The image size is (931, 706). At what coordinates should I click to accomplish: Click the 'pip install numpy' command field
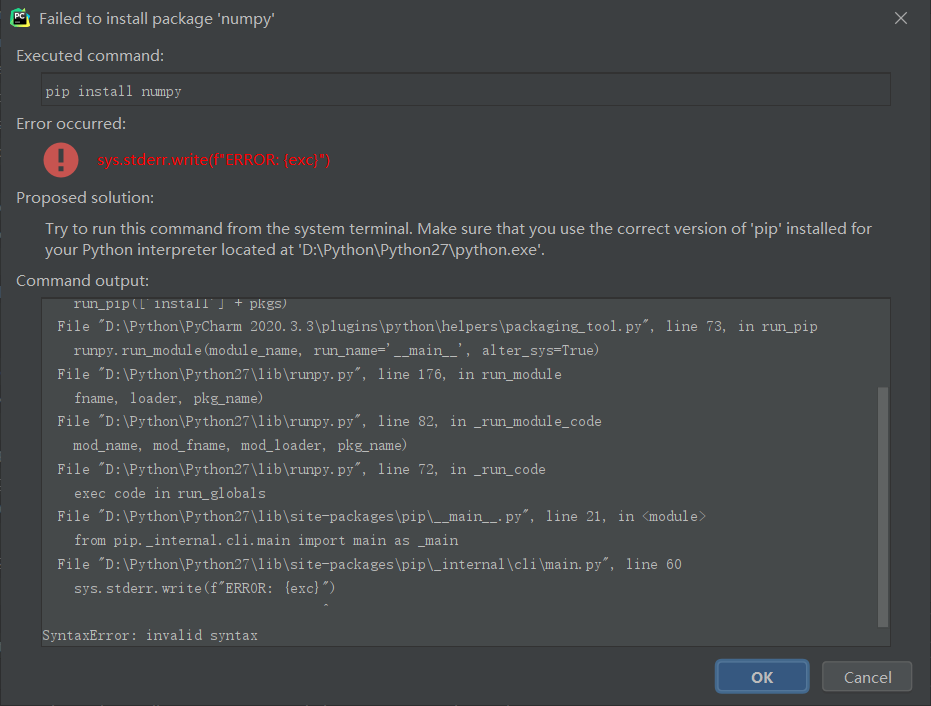466,90
